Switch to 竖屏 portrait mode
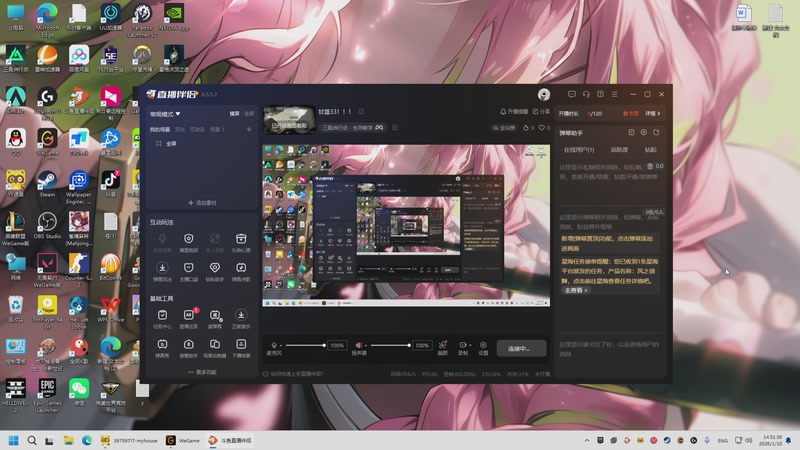 [x=249, y=114]
